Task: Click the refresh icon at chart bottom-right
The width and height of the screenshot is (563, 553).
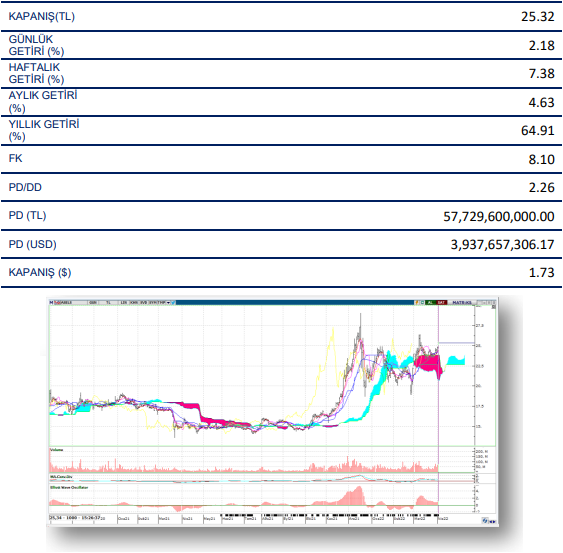Action: (485, 521)
